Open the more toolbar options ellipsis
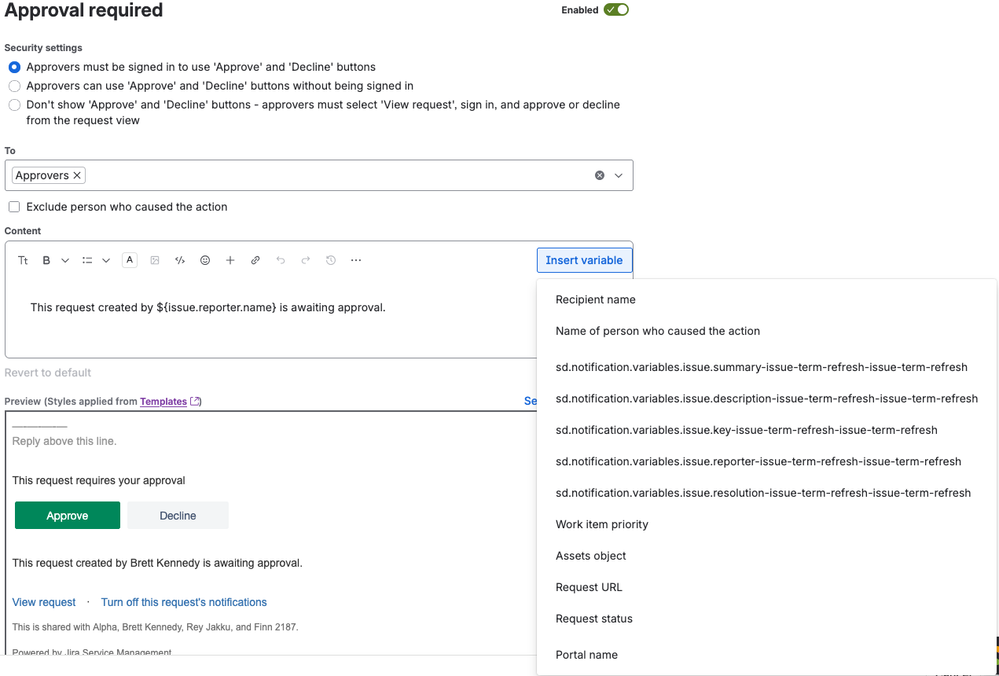This screenshot has width=999, height=676. (355, 260)
